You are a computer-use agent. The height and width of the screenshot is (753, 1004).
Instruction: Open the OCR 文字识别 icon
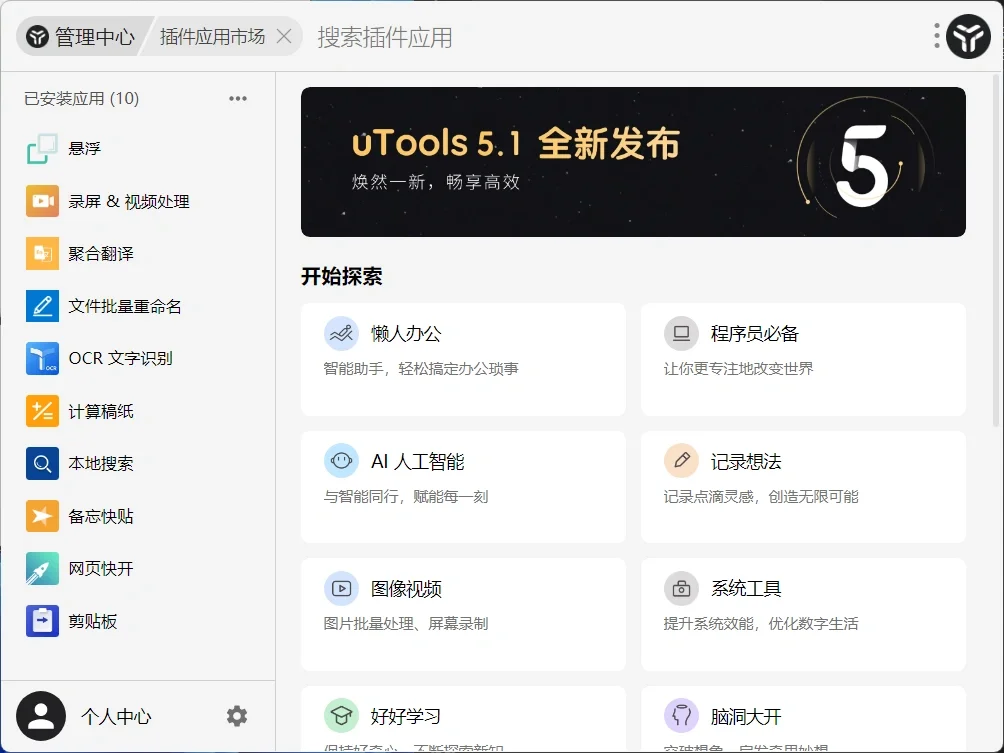click(x=42, y=359)
